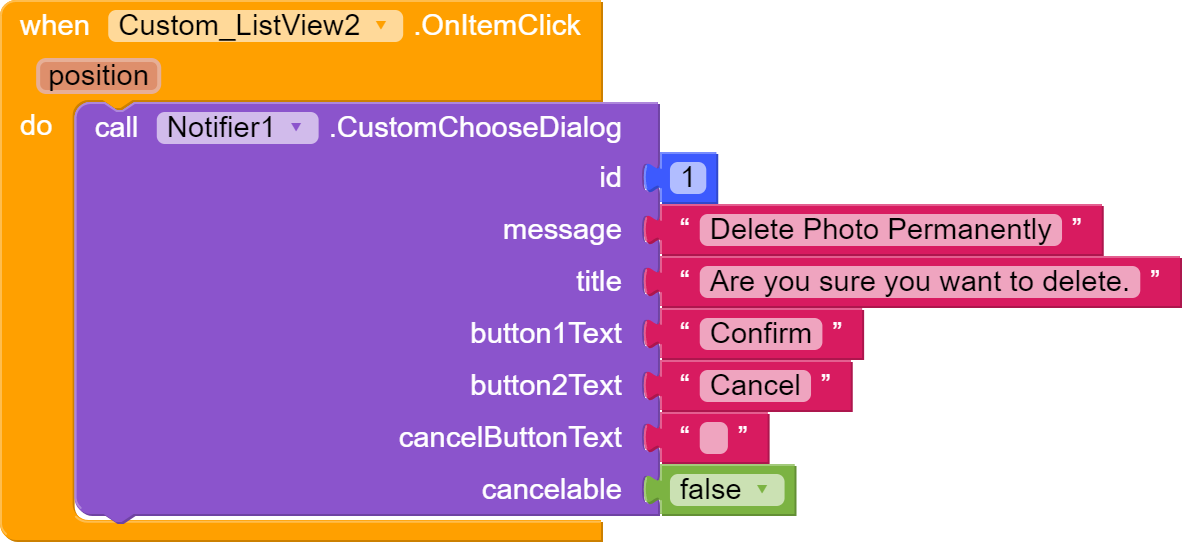Open the Custom_ListView2 component dropdown

click(380, 26)
